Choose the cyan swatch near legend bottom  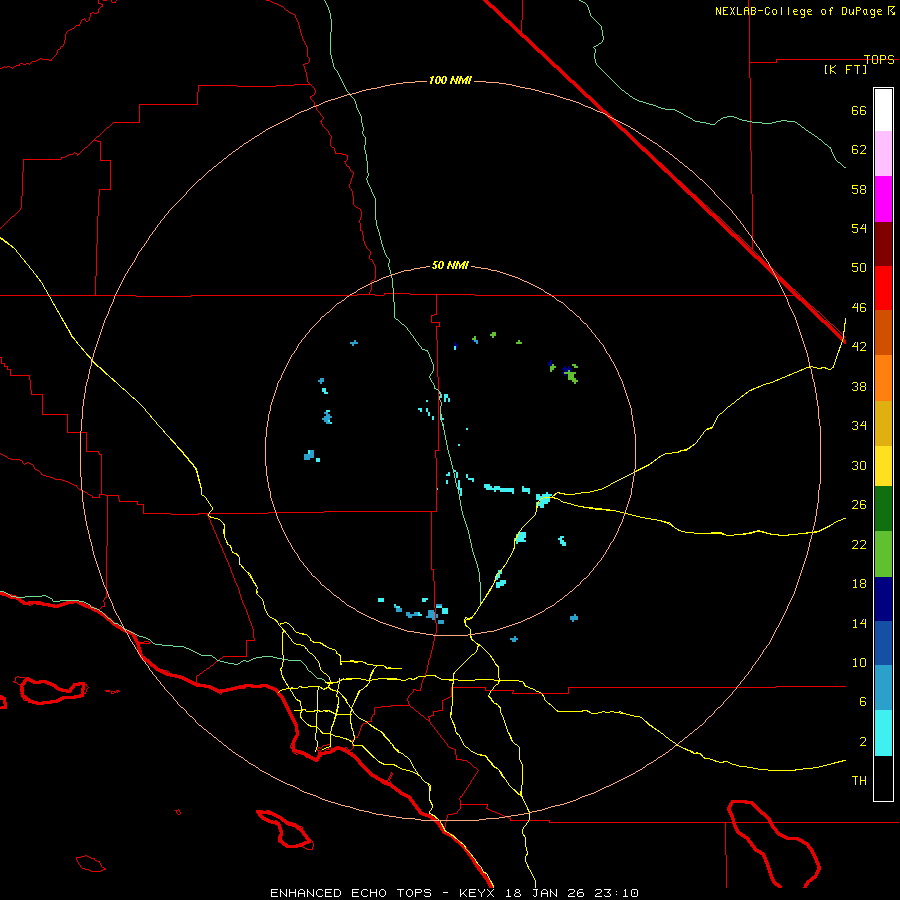[883, 732]
